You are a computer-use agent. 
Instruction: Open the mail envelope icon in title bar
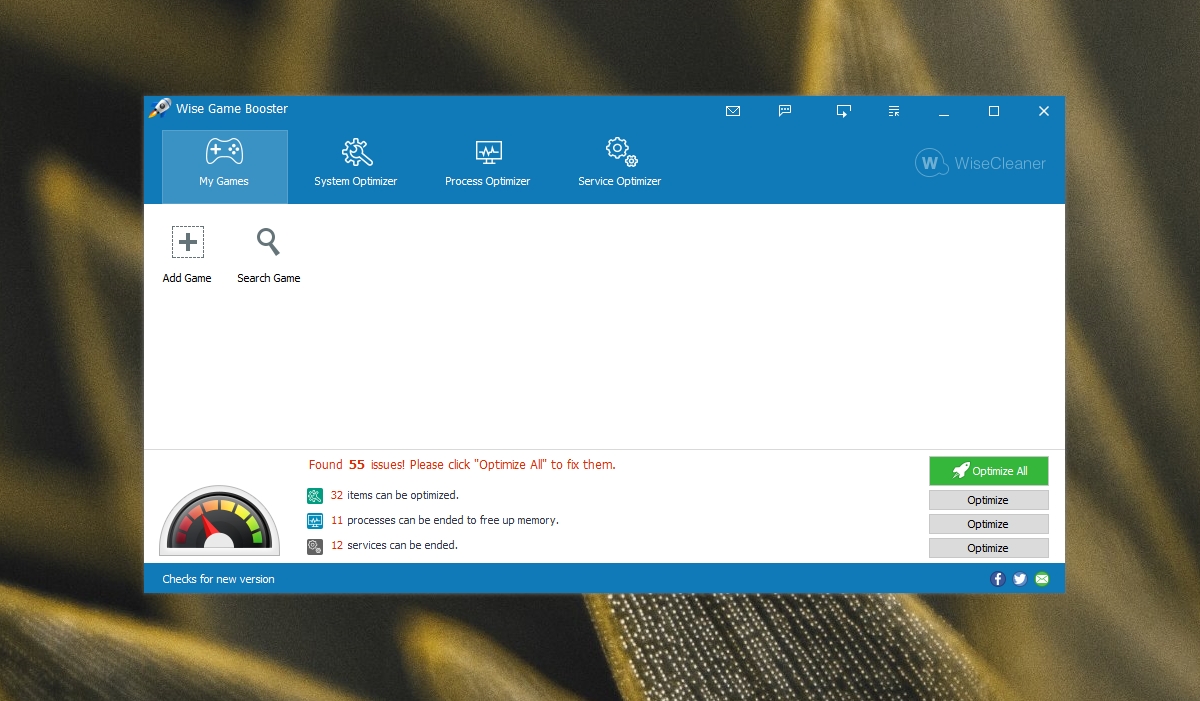point(733,111)
